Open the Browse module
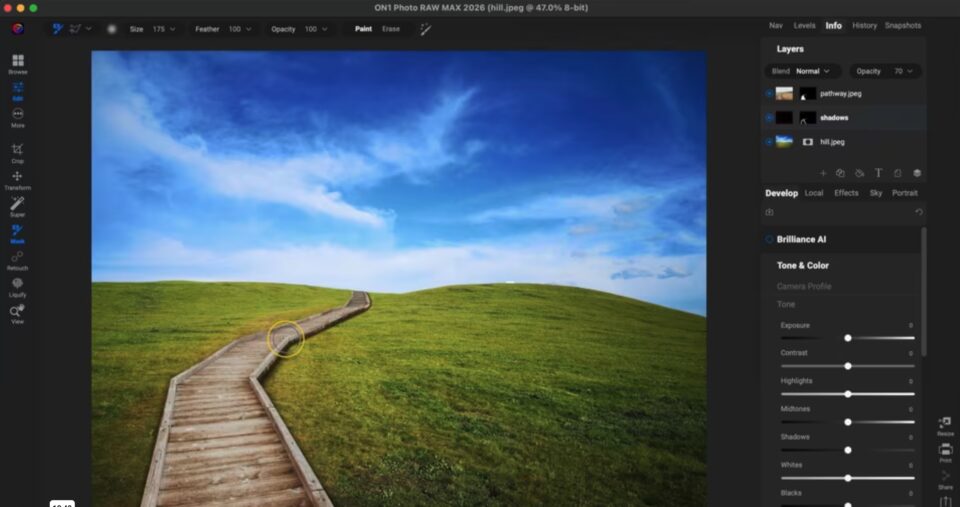The width and height of the screenshot is (960, 507). pyautogui.click(x=18, y=64)
